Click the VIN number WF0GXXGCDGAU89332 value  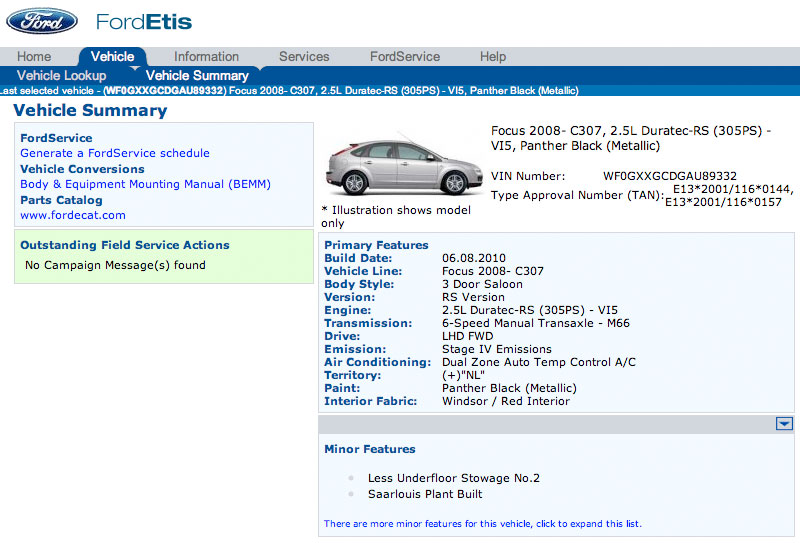click(x=670, y=176)
